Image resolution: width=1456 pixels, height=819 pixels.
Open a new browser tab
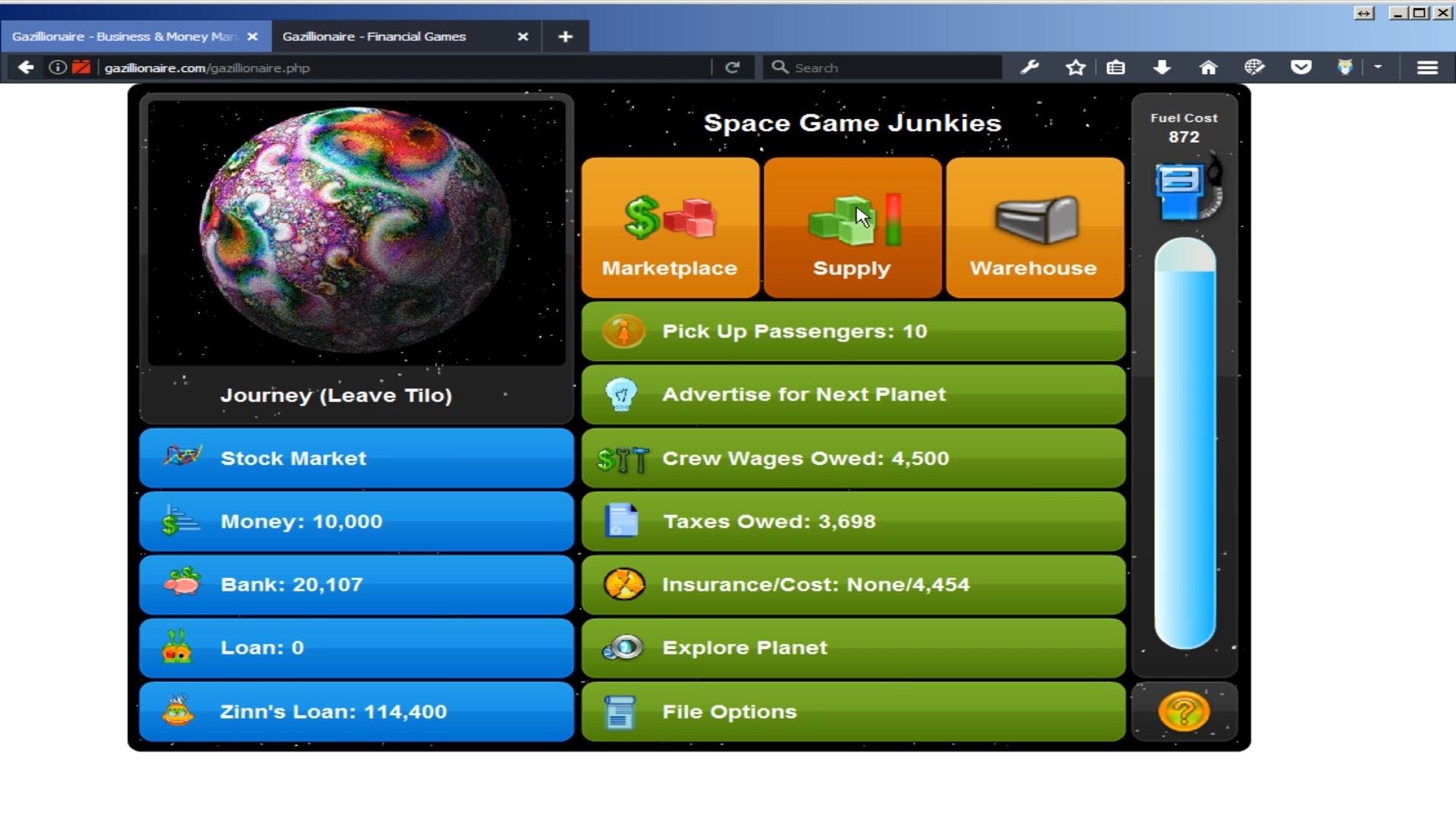point(565,36)
